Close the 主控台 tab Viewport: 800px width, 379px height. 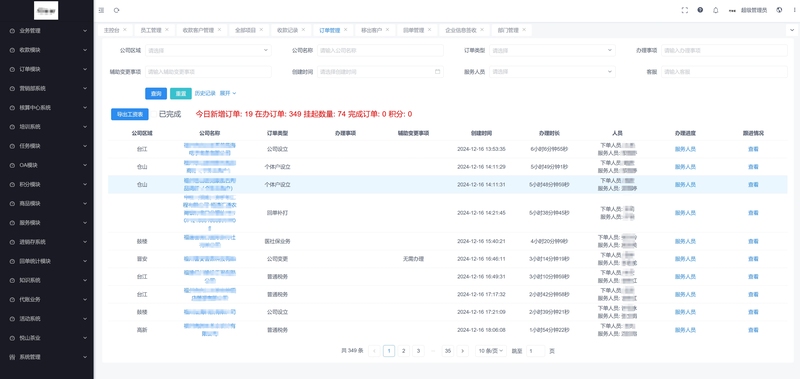point(124,30)
